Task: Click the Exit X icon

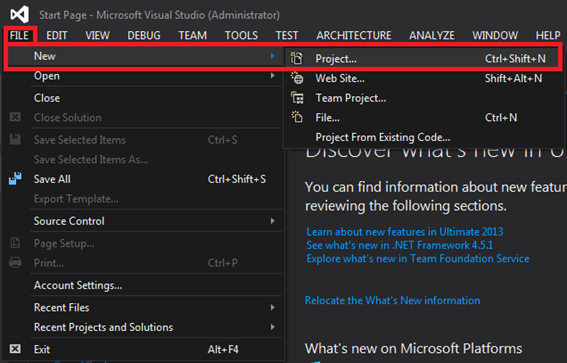Action: 15,349
